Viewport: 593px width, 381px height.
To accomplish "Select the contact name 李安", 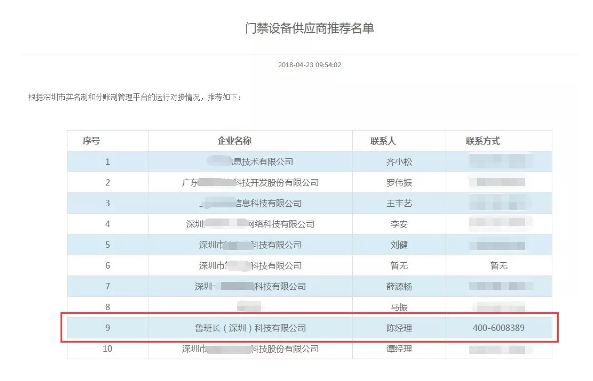I will point(399,224).
